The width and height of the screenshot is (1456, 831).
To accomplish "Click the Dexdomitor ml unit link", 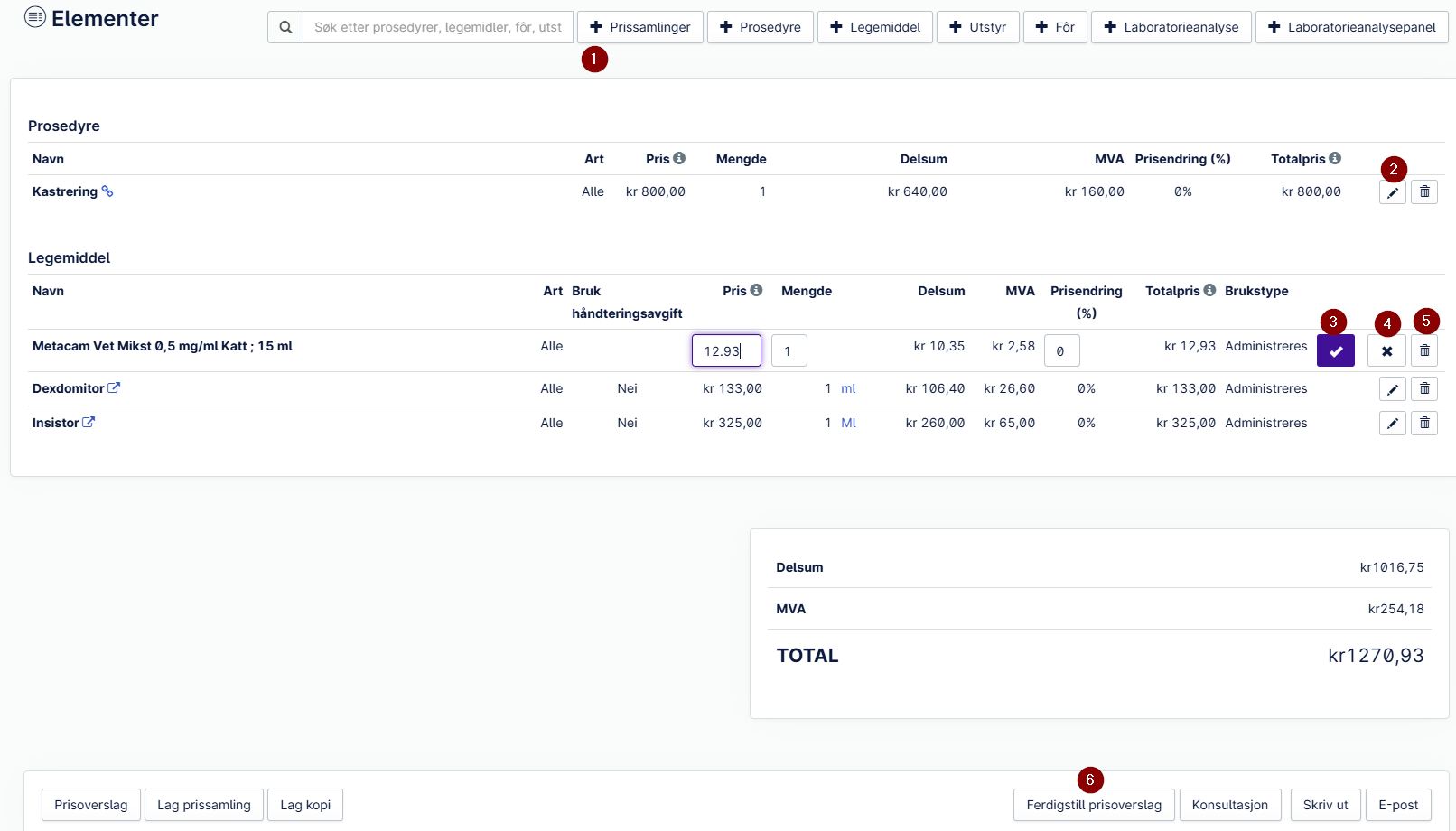I will 848,388.
